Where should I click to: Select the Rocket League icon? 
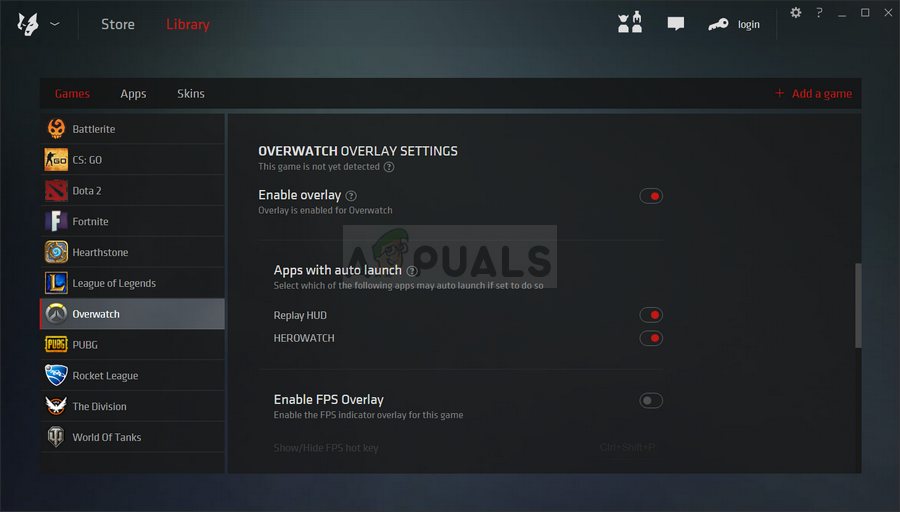coord(56,375)
